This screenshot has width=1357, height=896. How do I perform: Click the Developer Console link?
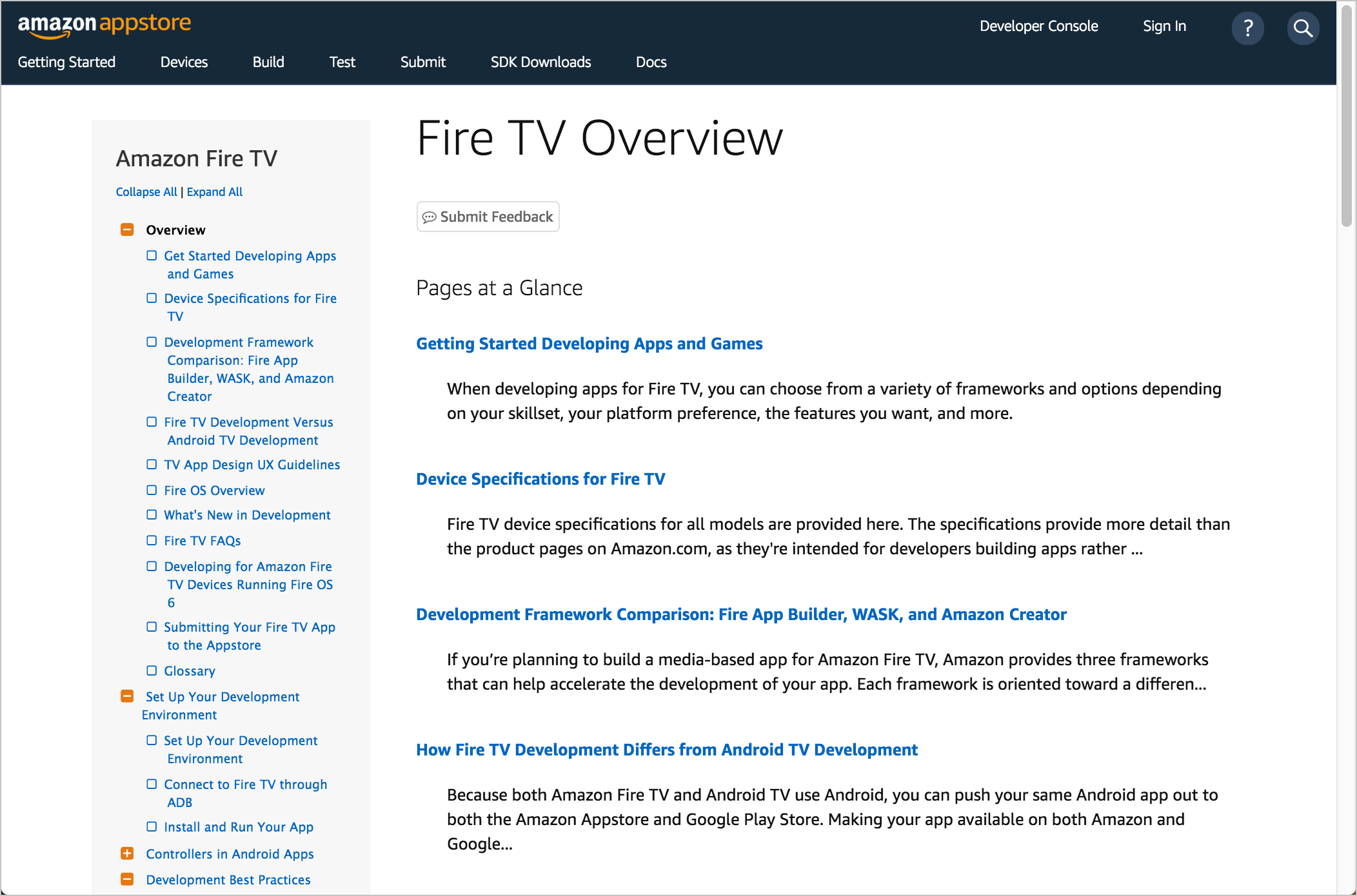point(1041,27)
